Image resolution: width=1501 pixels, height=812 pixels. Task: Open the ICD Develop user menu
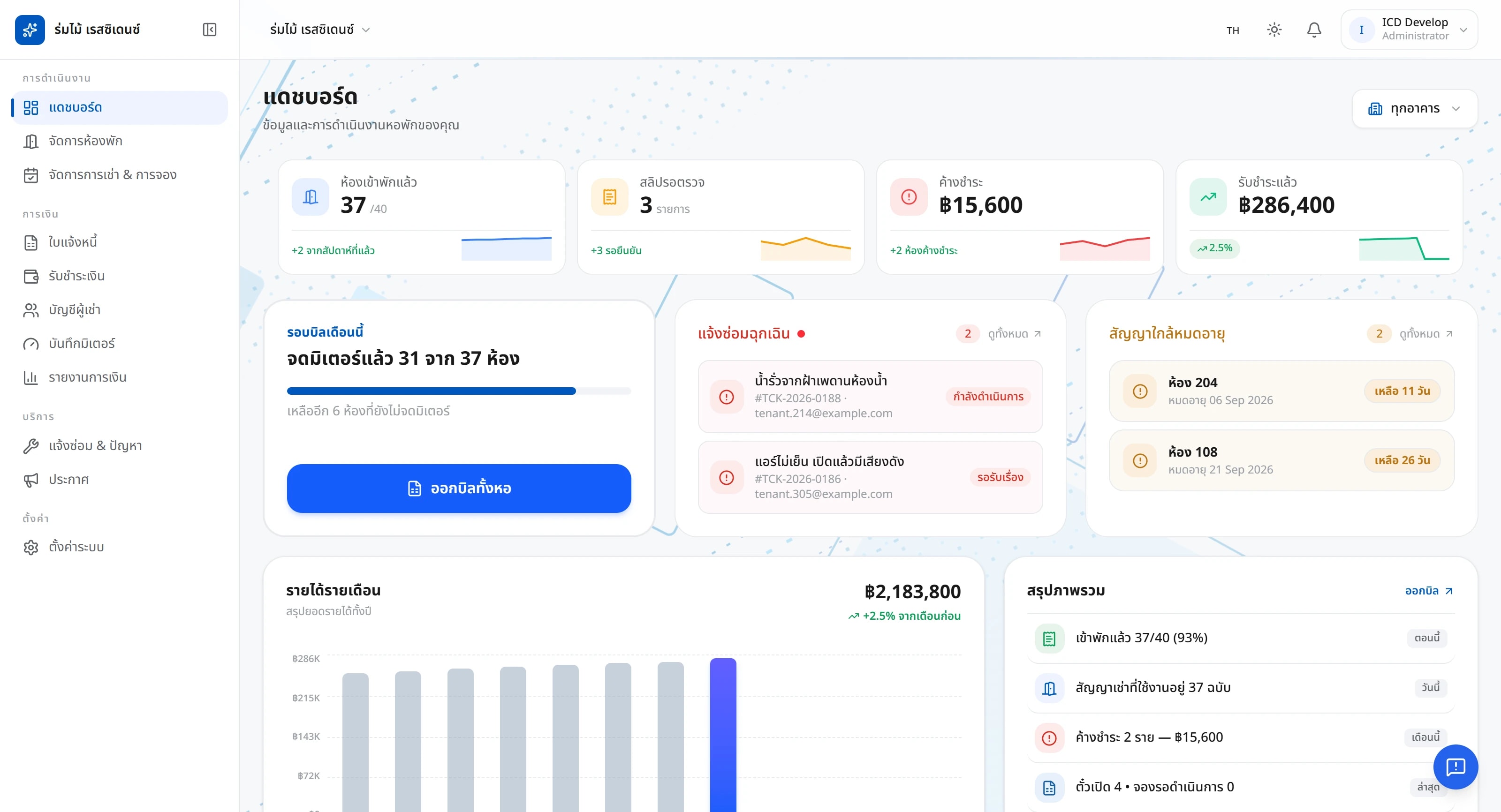(x=1408, y=29)
